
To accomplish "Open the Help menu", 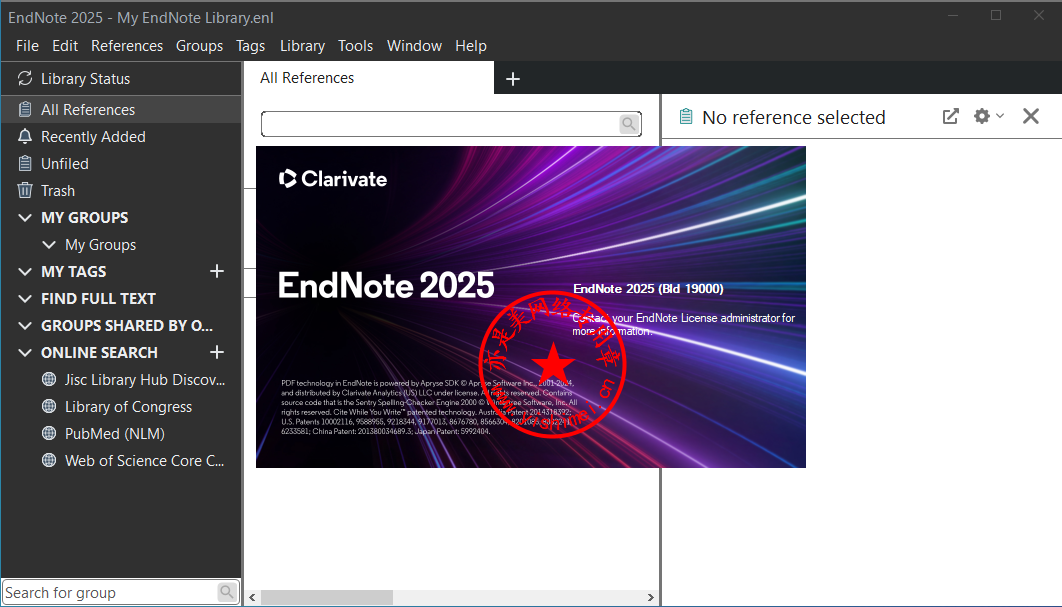I will 471,45.
